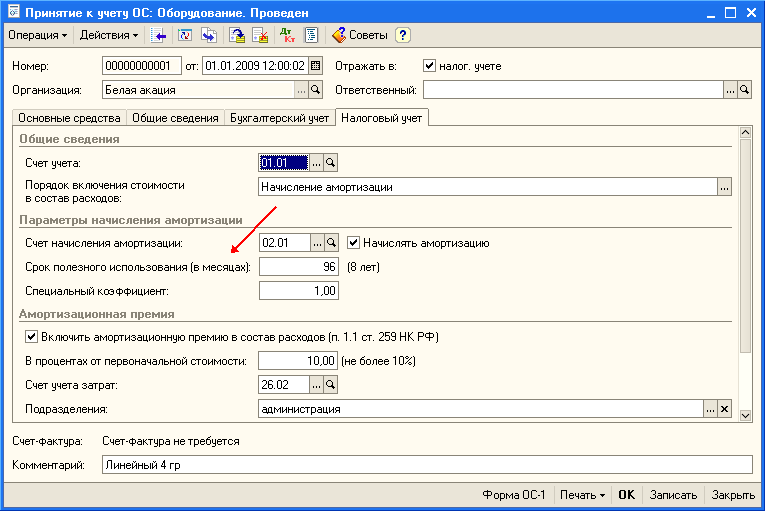
Task: Open Организация magnifier lookup
Action: tap(316, 90)
